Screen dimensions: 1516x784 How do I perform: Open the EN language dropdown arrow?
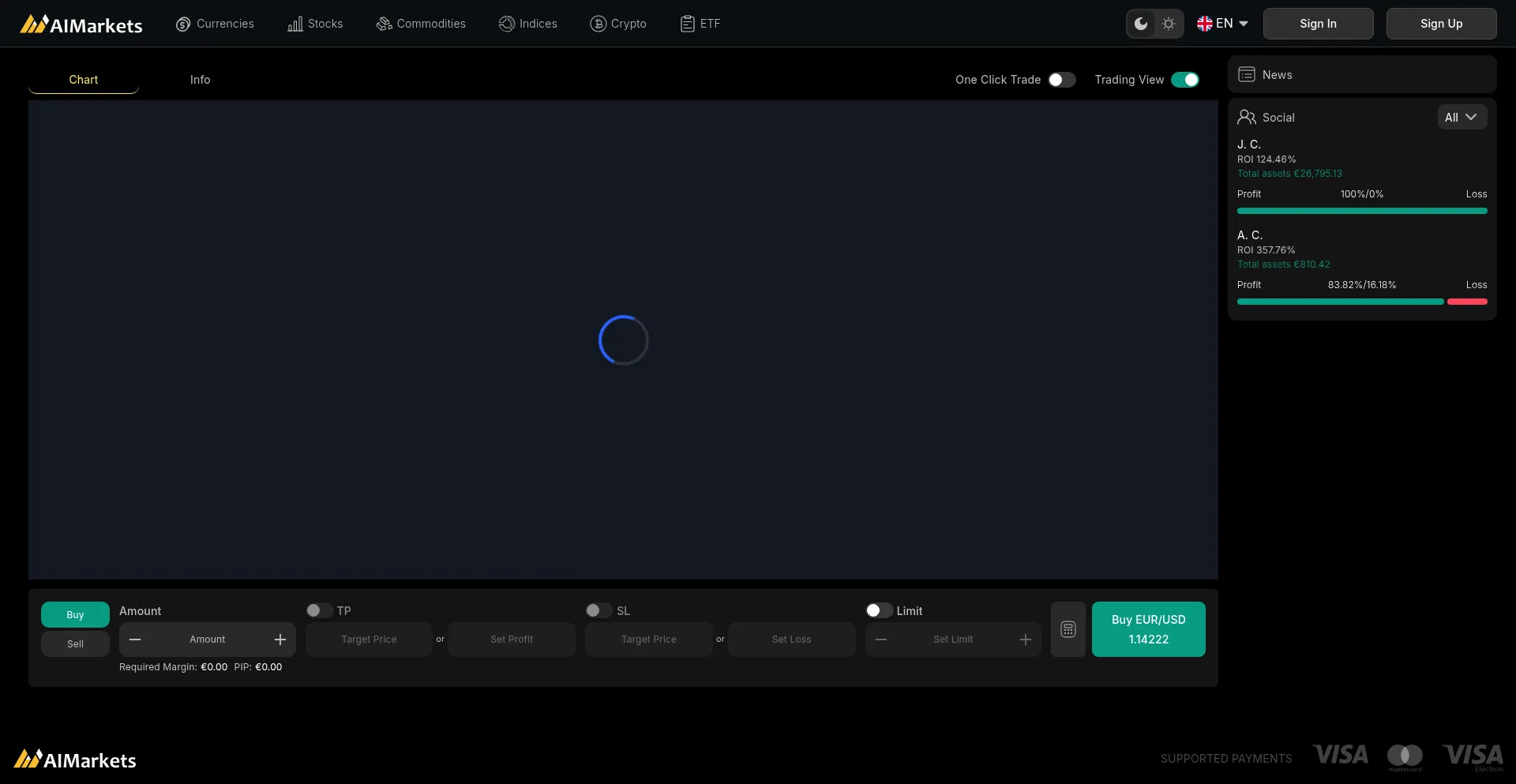[1244, 24]
